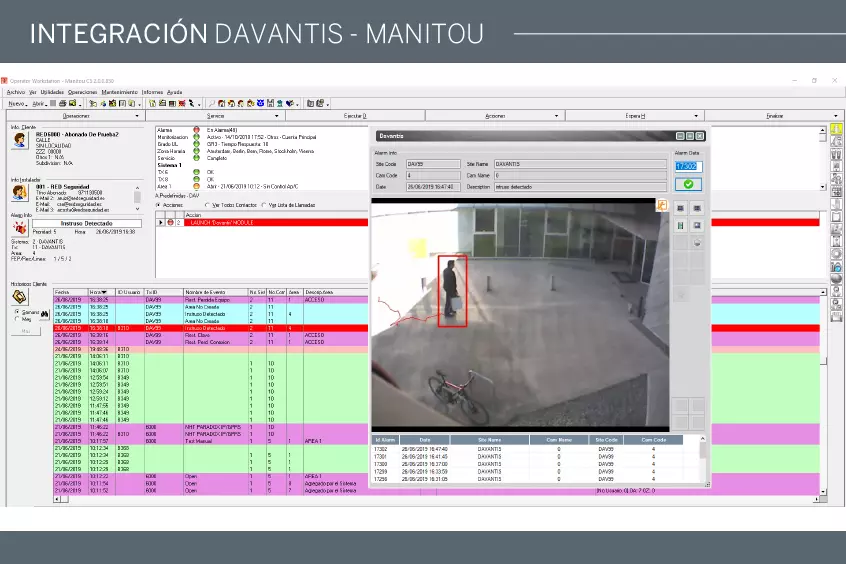Click the status panel scrollbar up arrow

822,130
